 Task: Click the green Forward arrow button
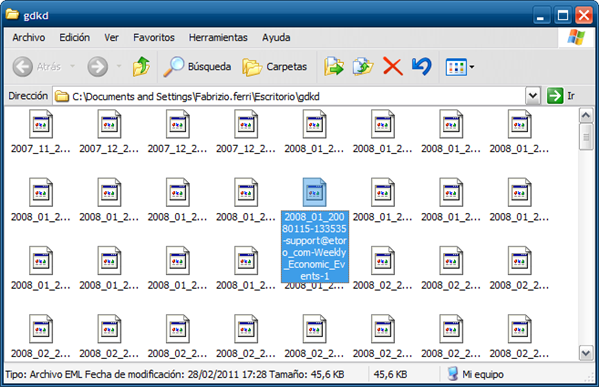(x=98, y=67)
